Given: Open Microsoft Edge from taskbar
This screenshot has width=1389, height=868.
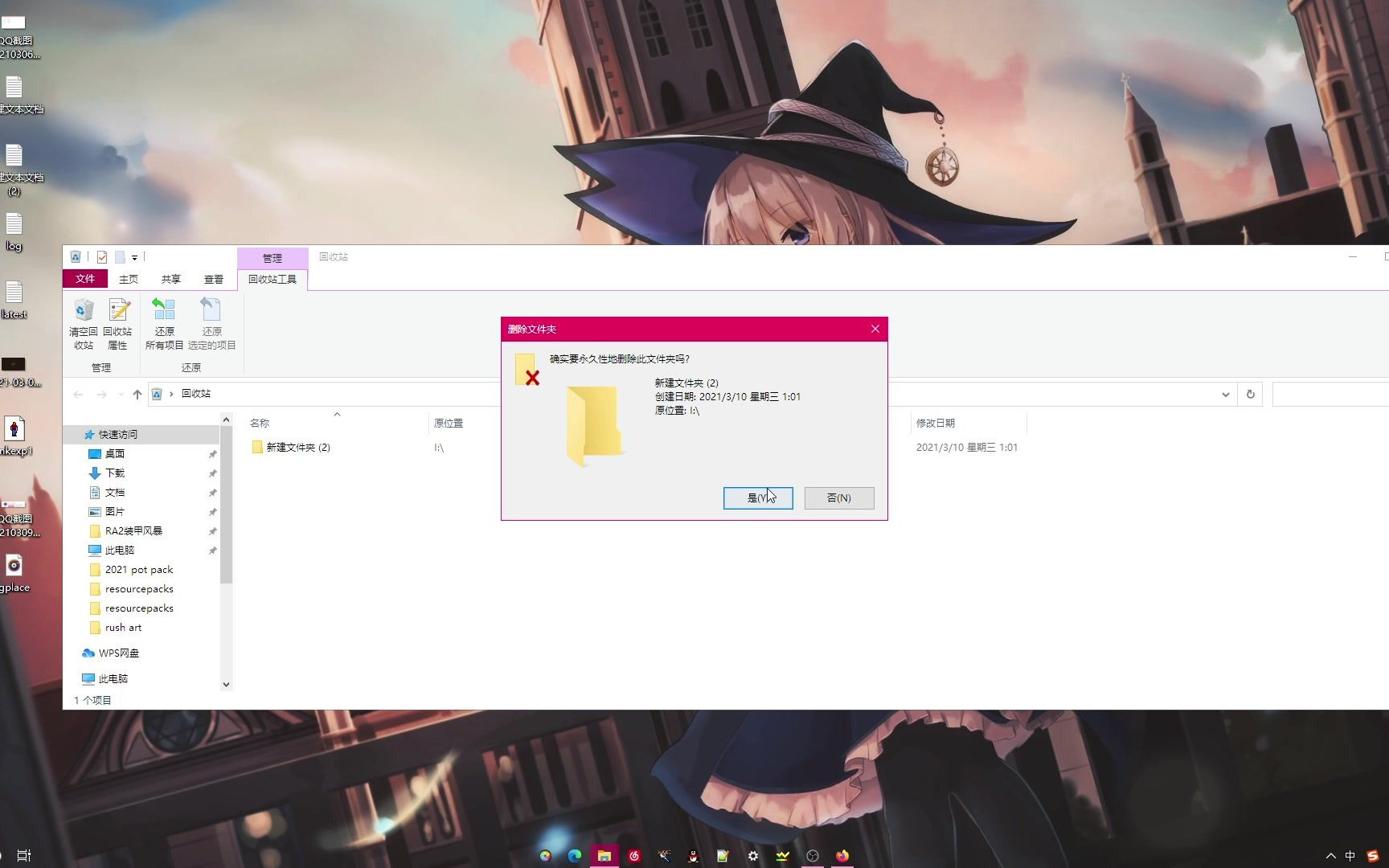Looking at the screenshot, I should coord(575,856).
